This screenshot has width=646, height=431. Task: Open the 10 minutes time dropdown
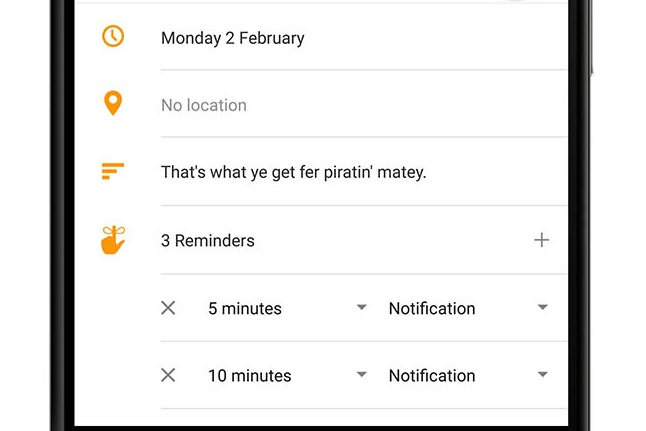287,375
